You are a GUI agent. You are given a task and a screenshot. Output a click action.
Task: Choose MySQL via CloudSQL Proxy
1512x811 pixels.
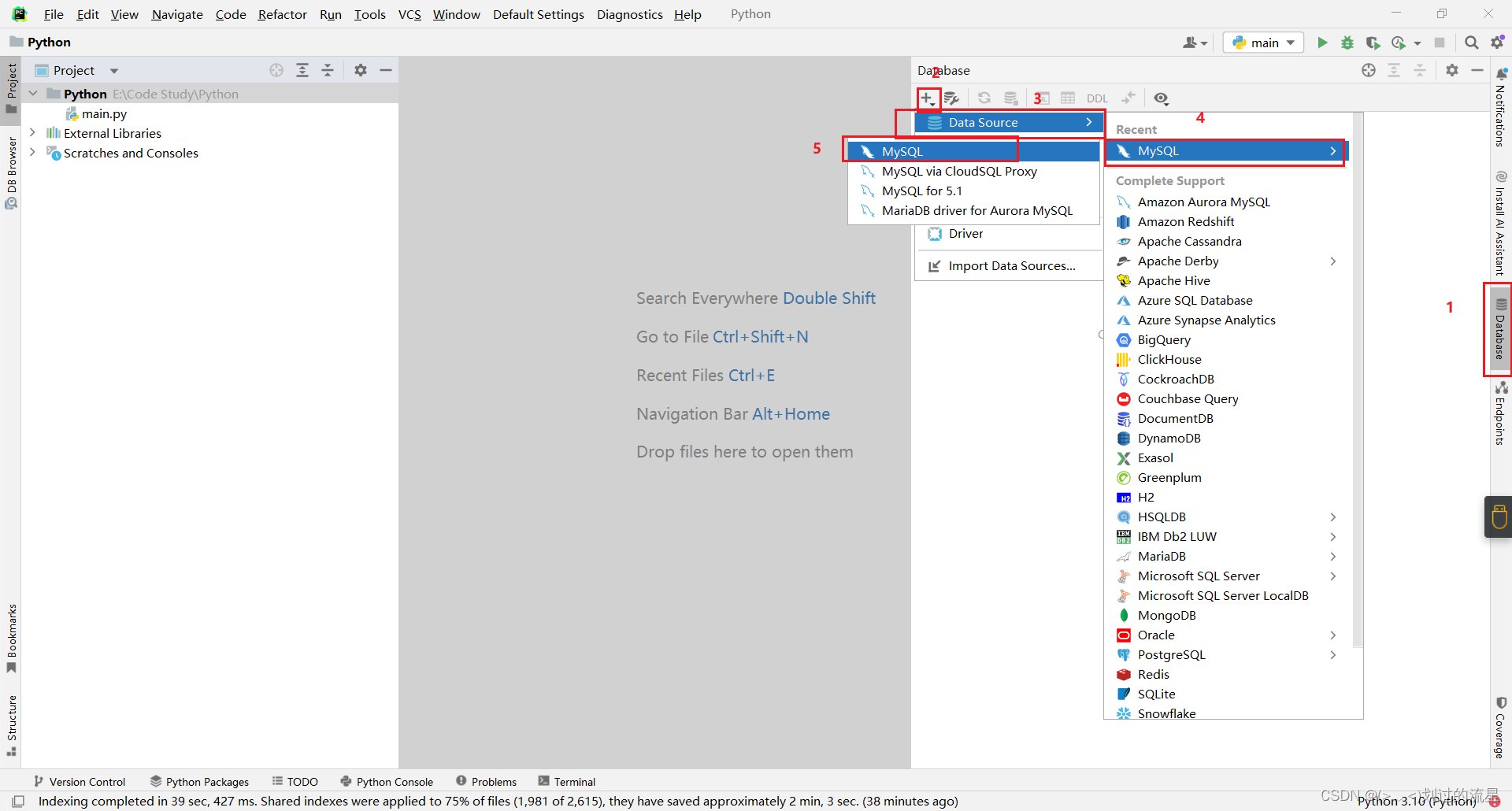pyautogui.click(x=974, y=171)
